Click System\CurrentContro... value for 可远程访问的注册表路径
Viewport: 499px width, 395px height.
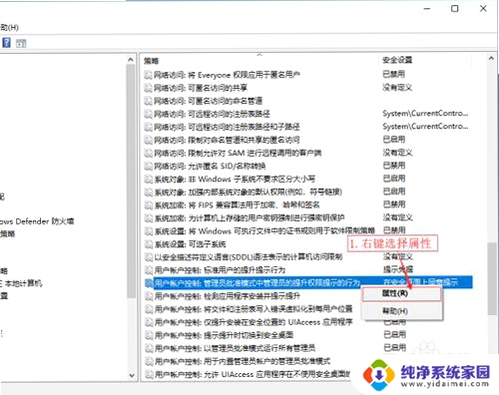(x=425, y=114)
